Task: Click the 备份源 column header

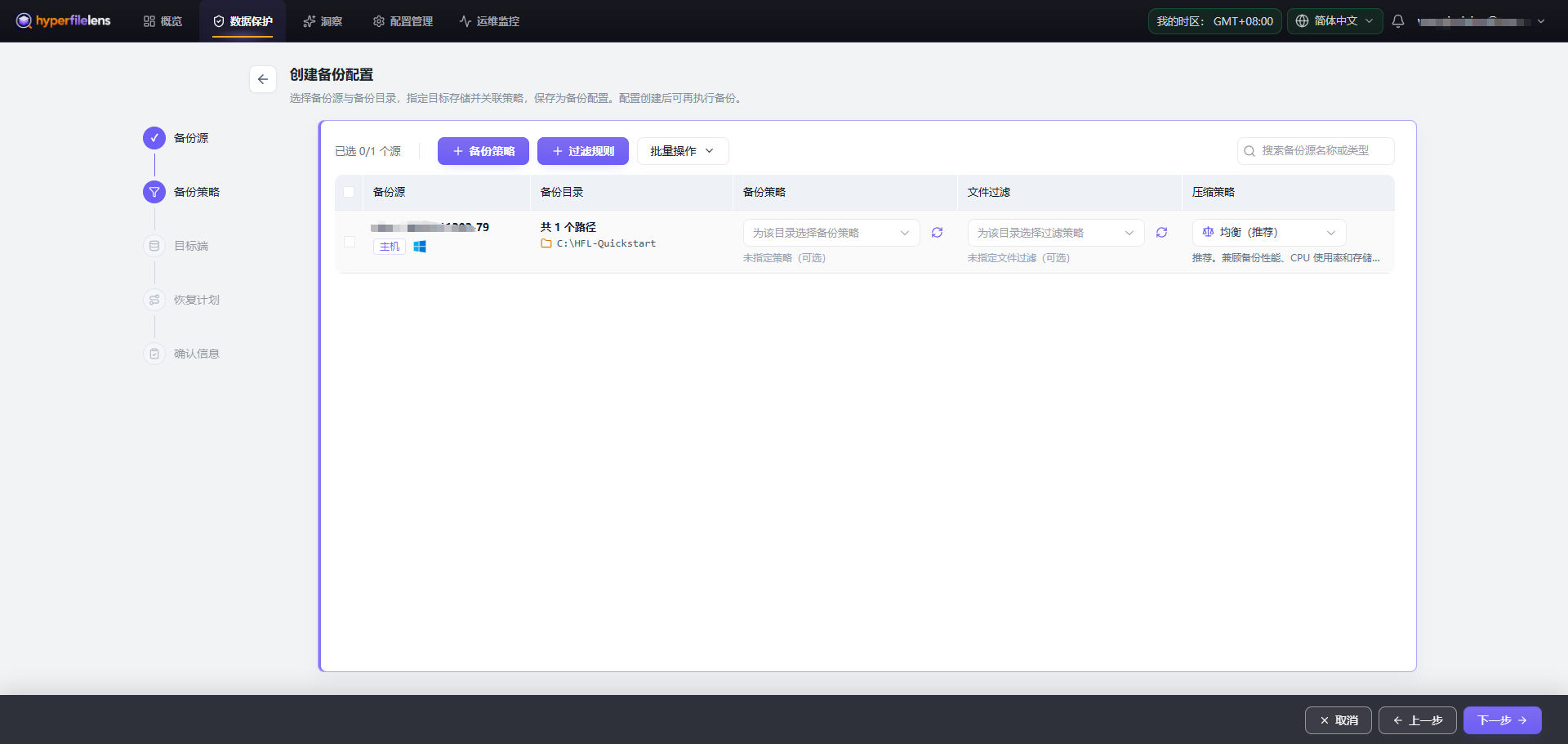Action: [x=390, y=192]
